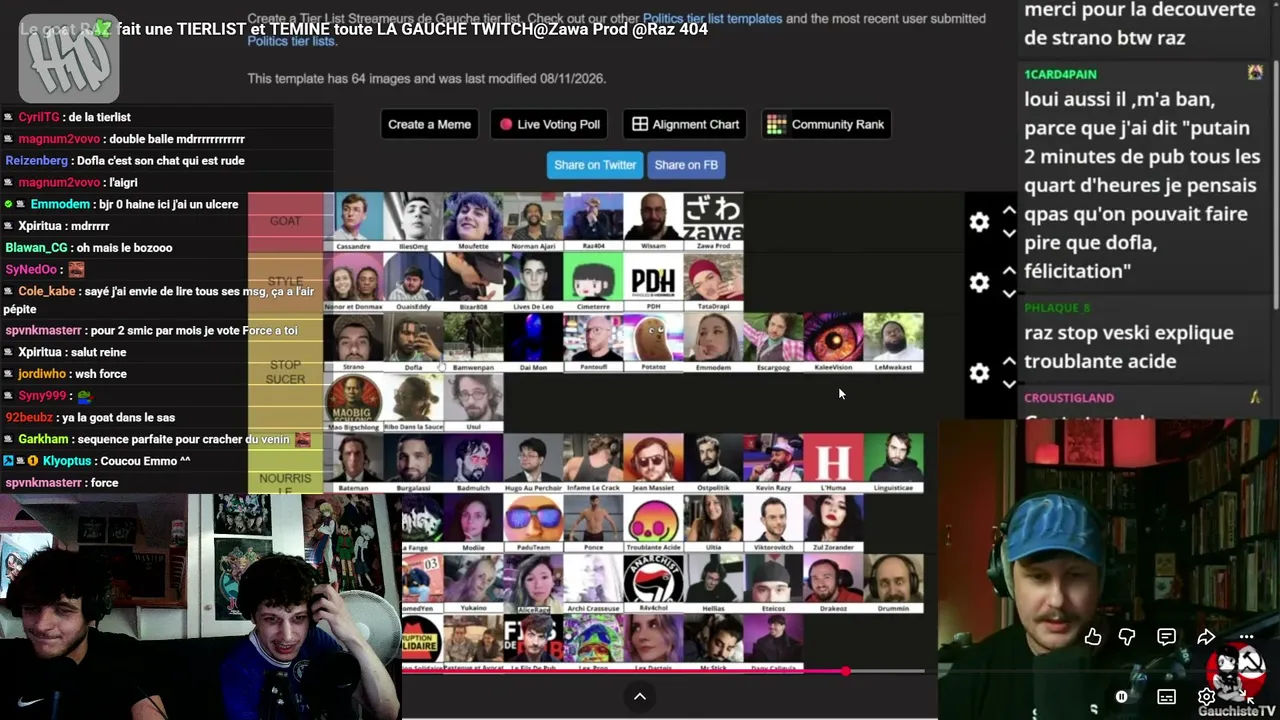The height and width of the screenshot is (720, 1280).
Task: Click username CyrilTG in left chat
Action: click(x=39, y=117)
